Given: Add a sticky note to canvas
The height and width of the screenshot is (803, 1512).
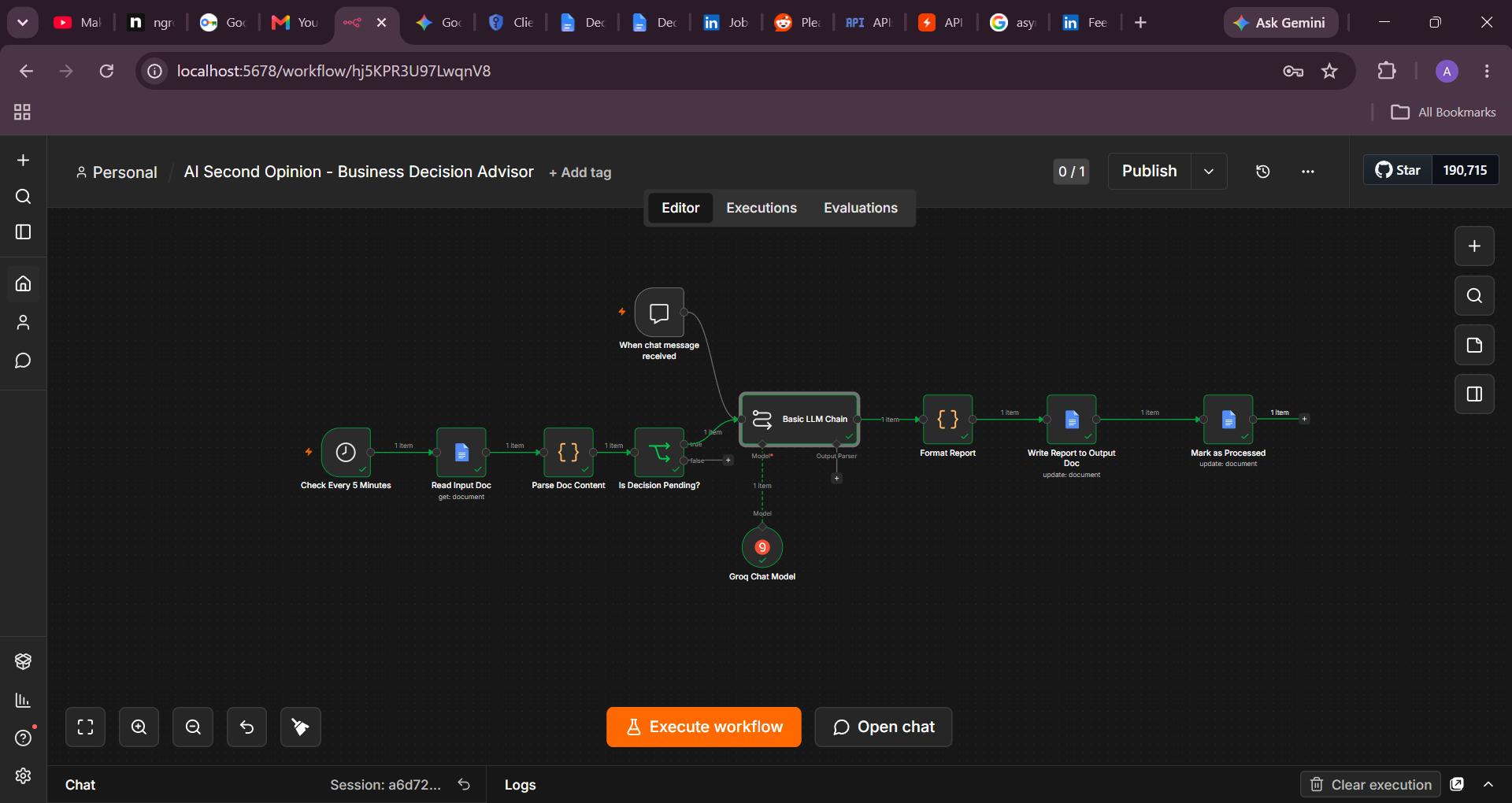Looking at the screenshot, I should (x=1474, y=345).
